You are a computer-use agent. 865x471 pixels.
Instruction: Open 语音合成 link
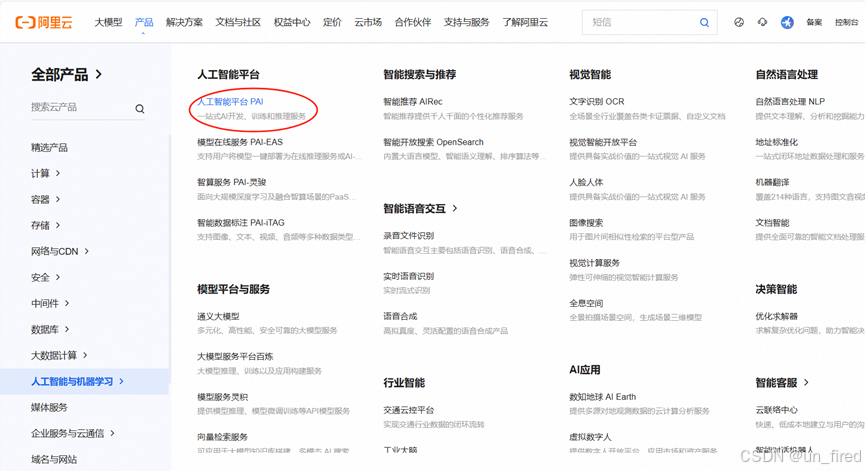[401, 316]
